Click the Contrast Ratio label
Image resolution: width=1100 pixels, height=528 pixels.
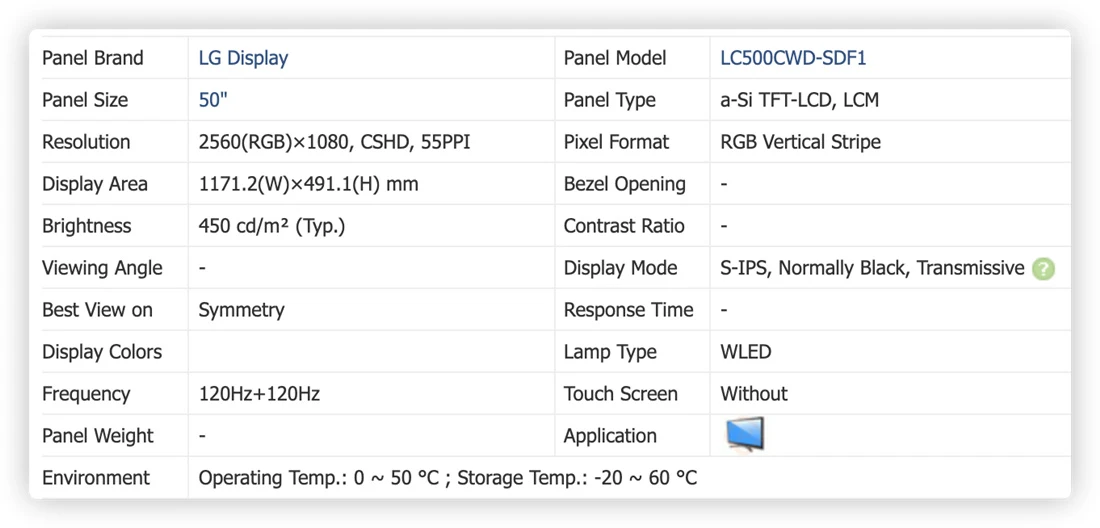(x=624, y=226)
